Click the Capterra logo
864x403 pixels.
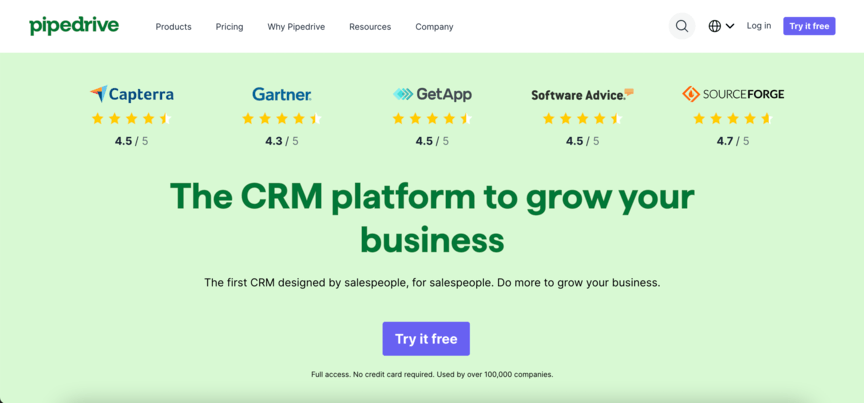(132, 94)
